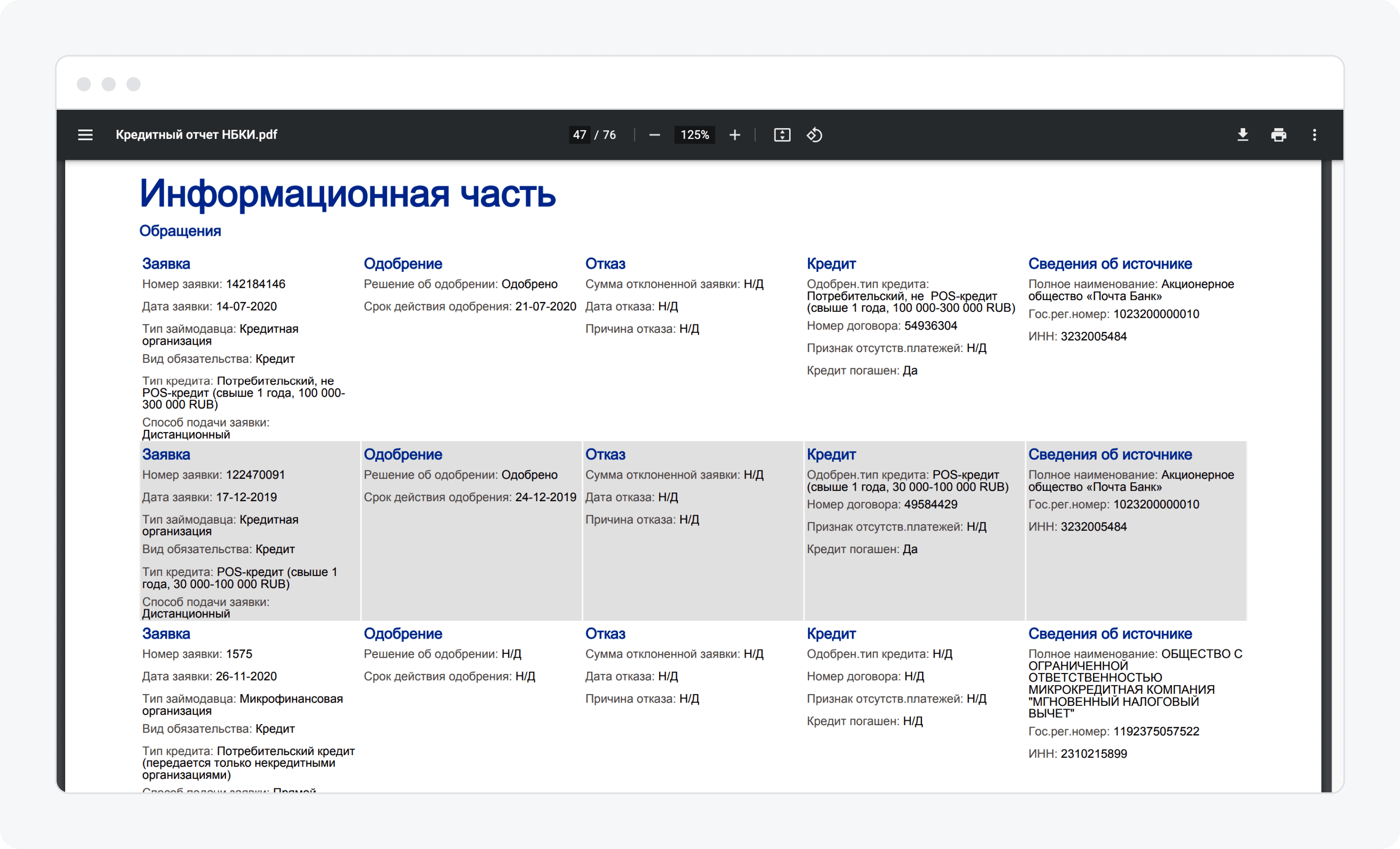Click МГНОВЕННЫЙ НАЛОГОВЫЙ ВЫЧЕТ company name
The image size is (1400, 849).
1113,707
